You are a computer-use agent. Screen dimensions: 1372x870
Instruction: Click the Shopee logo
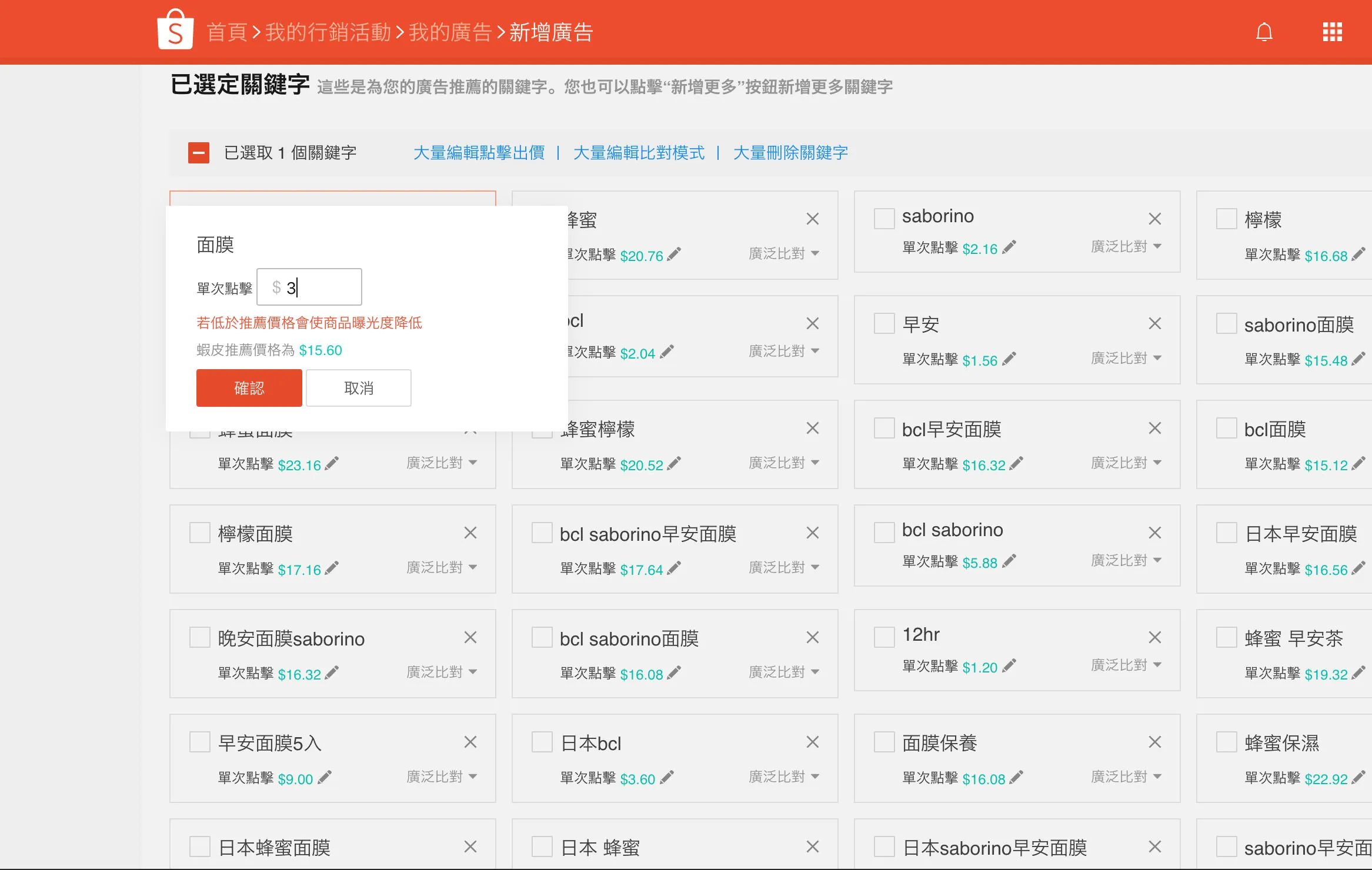[175, 29]
